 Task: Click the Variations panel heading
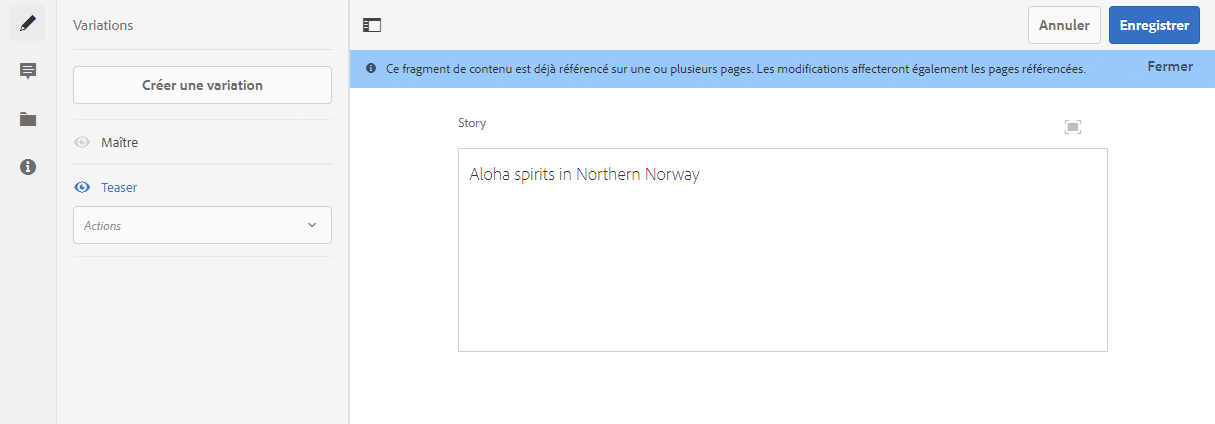tap(103, 25)
